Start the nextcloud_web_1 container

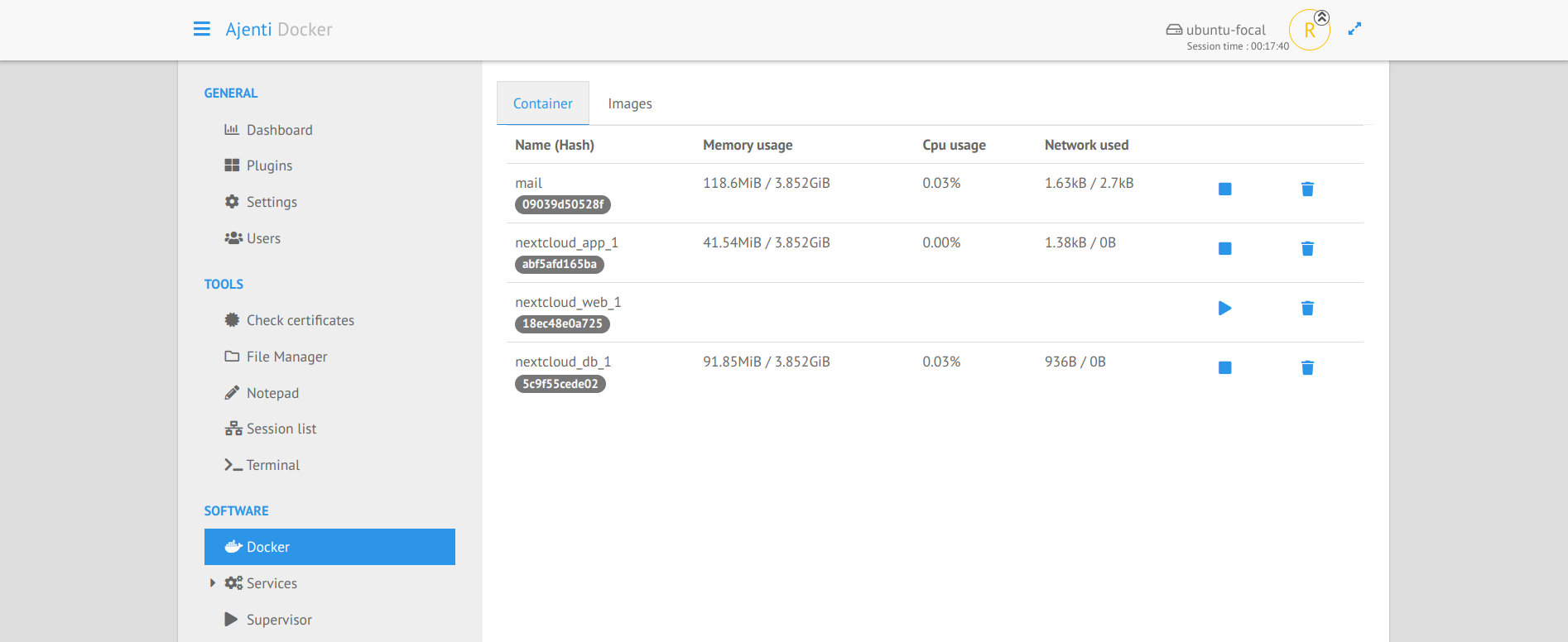pos(1225,309)
